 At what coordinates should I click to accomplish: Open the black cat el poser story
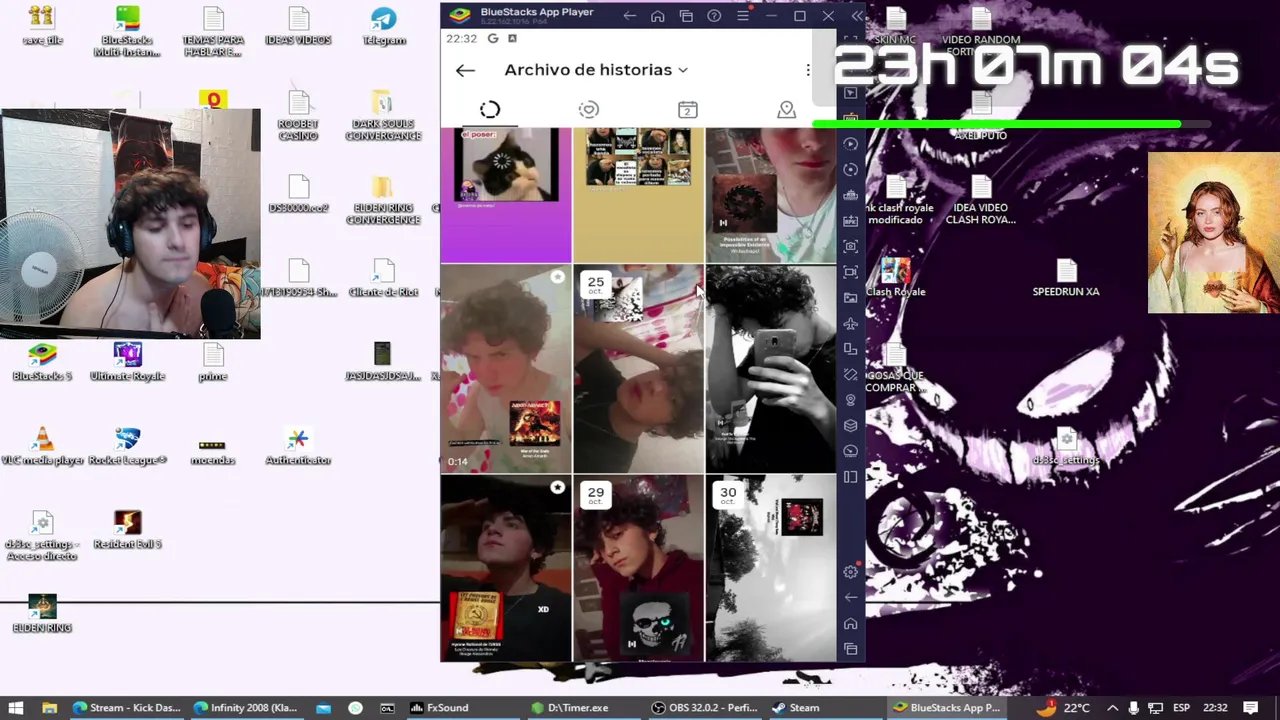pyautogui.click(x=506, y=195)
